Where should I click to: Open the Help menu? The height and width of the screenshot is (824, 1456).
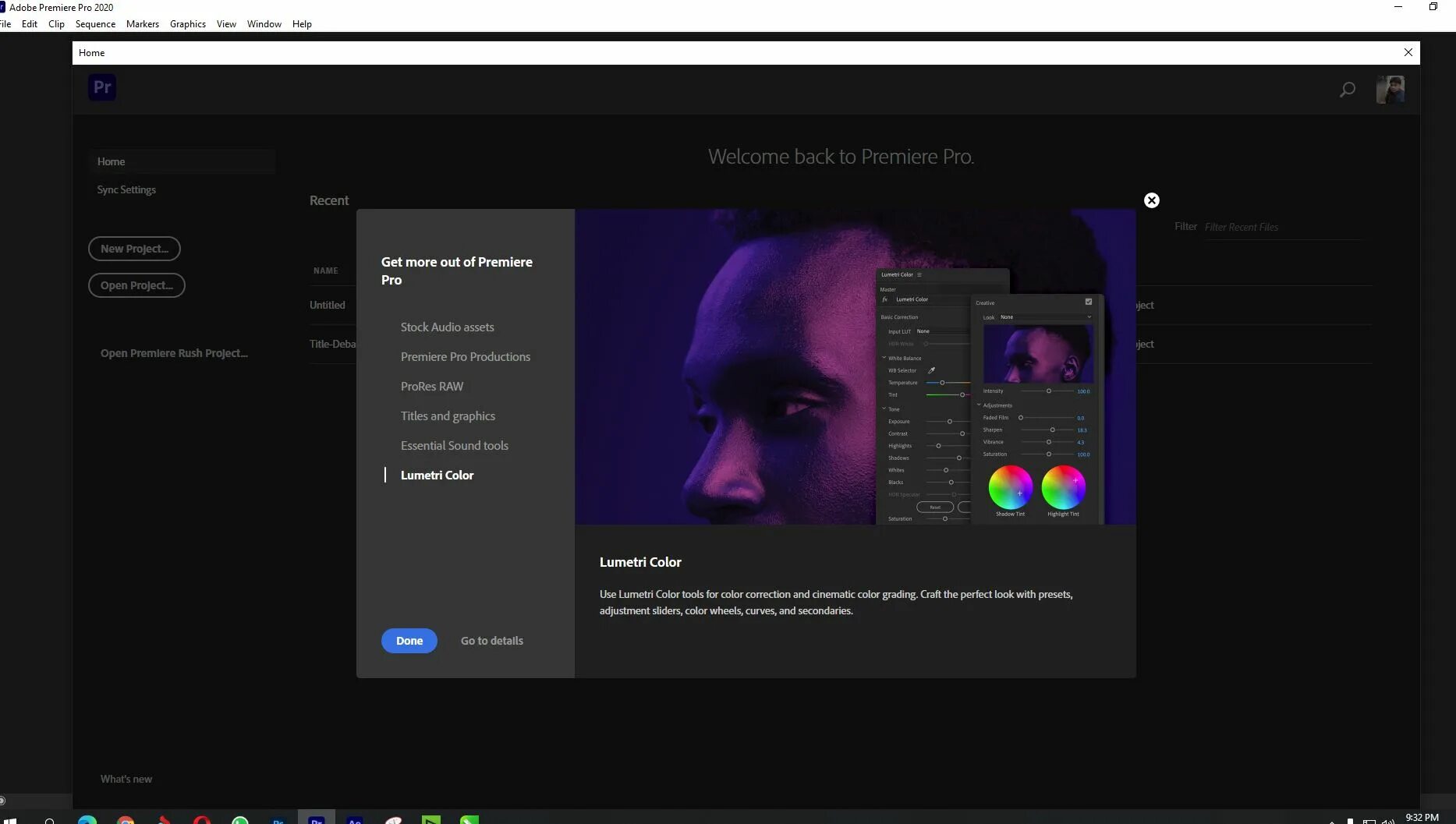pos(302,24)
